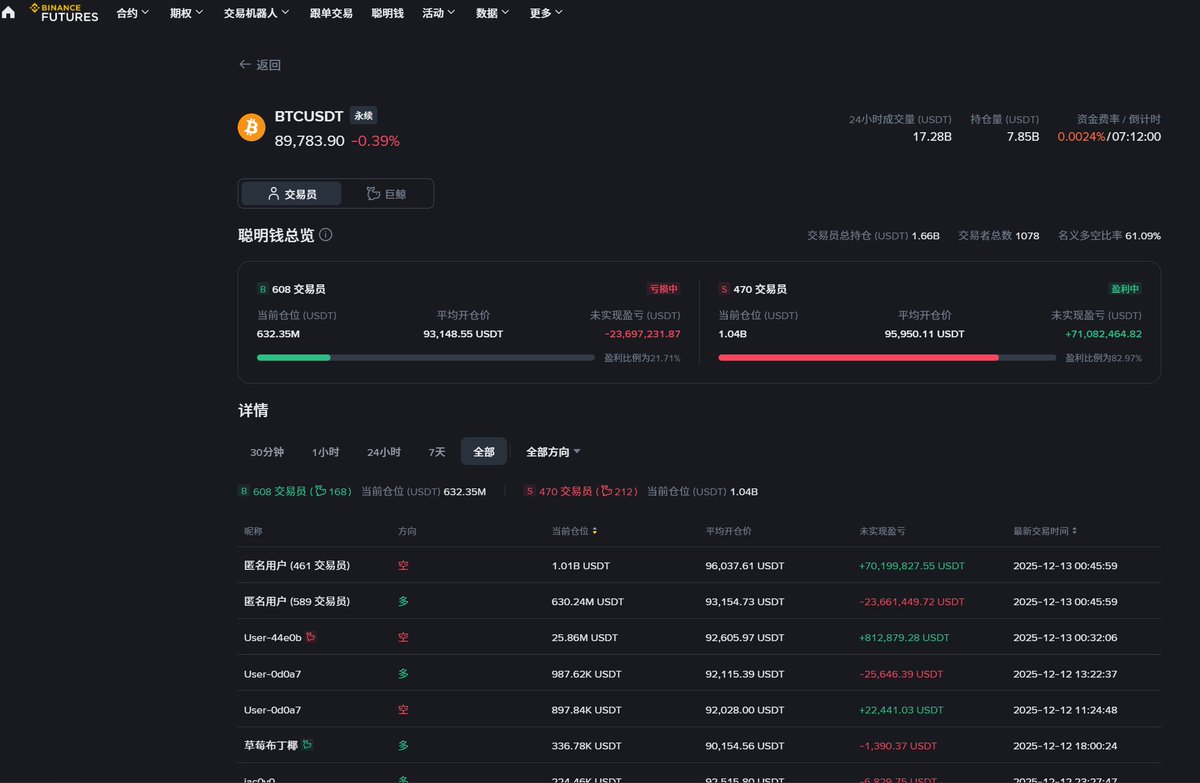Click the red whale icon next to User-44e0b
Screen dimensions: 1200x783
point(311,637)
